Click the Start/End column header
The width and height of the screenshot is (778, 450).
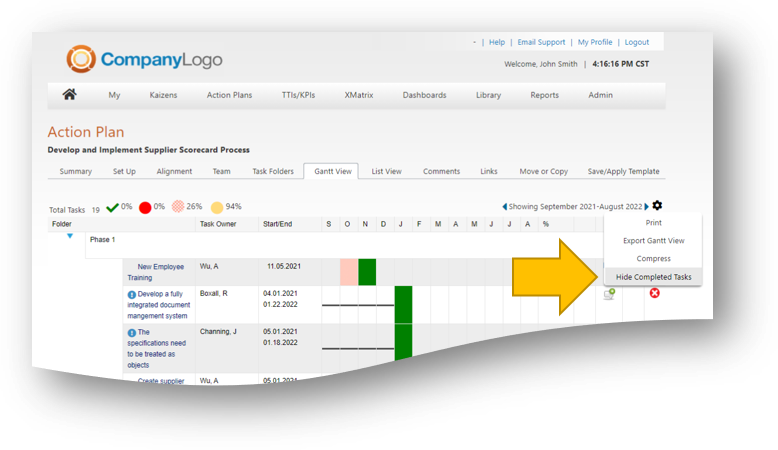(277, 224)
